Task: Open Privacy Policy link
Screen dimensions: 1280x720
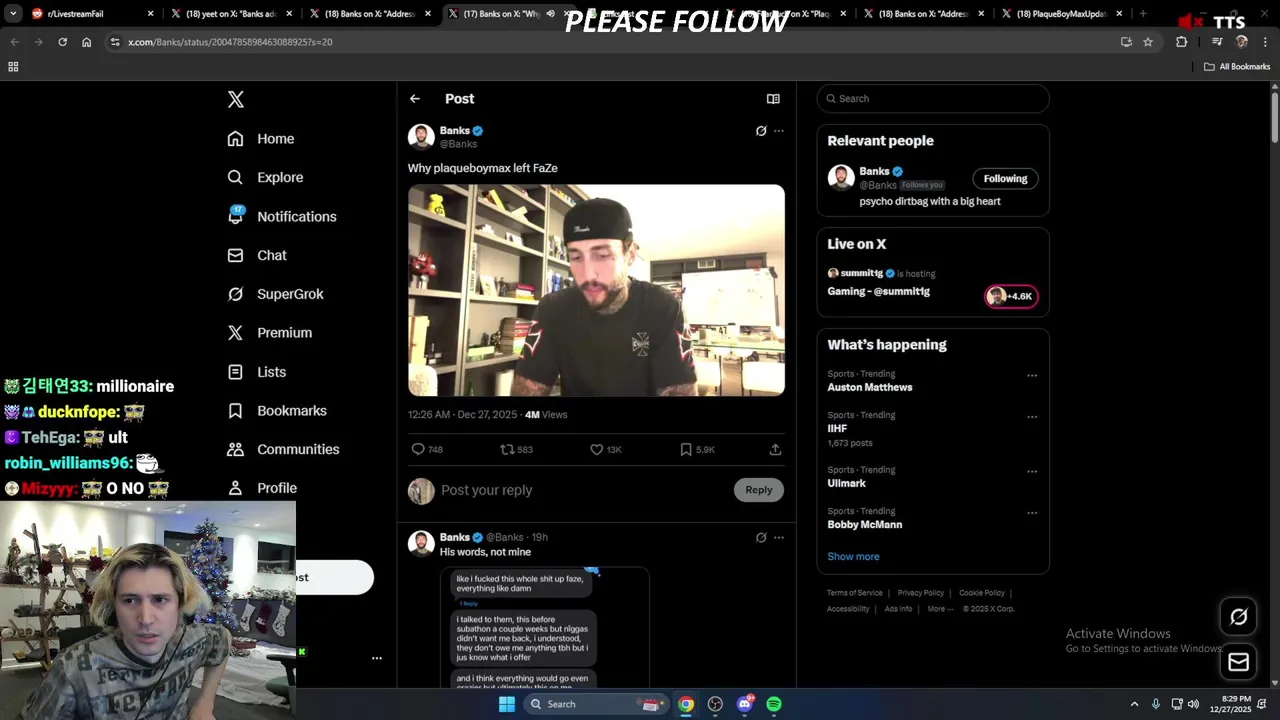Action: (921, 593)
